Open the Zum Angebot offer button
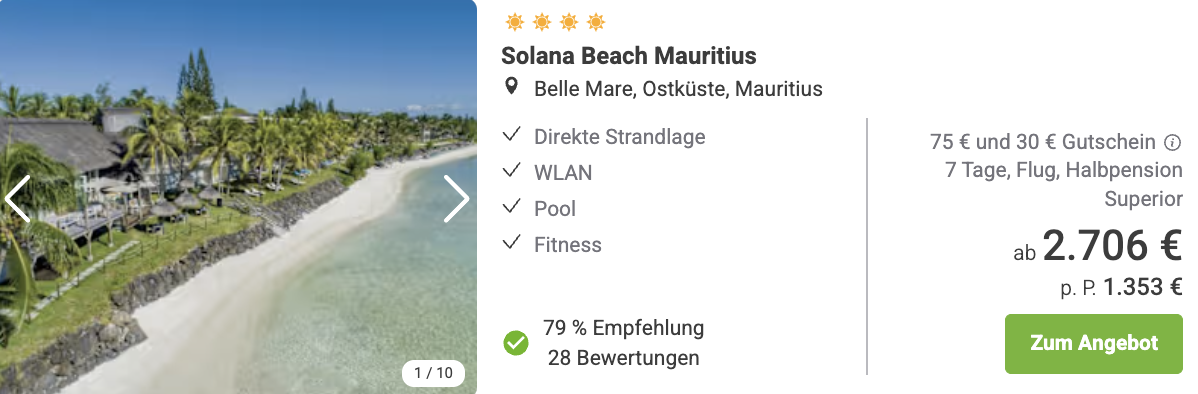 click(1093, 344)
